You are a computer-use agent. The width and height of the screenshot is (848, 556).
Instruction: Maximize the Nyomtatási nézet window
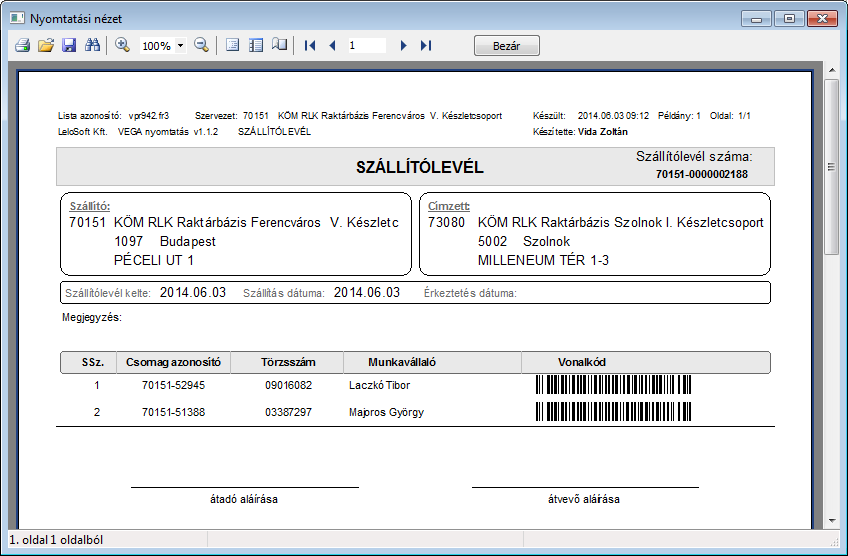tap(789, 19)
